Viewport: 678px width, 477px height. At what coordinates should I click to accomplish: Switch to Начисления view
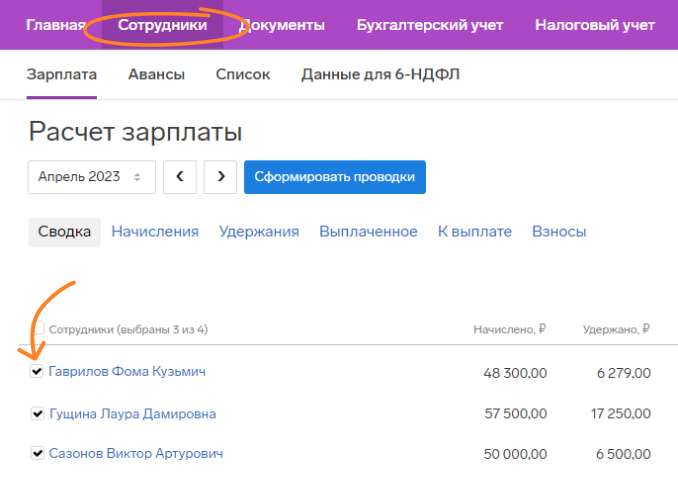(x=155, y=232)
